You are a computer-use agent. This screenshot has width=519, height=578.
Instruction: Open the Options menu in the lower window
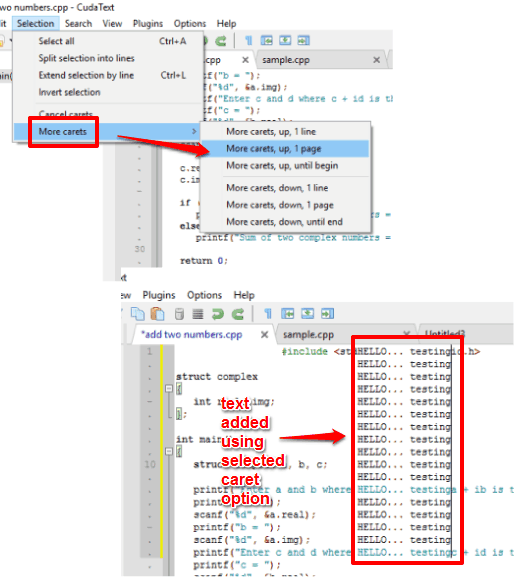point(205,295)
